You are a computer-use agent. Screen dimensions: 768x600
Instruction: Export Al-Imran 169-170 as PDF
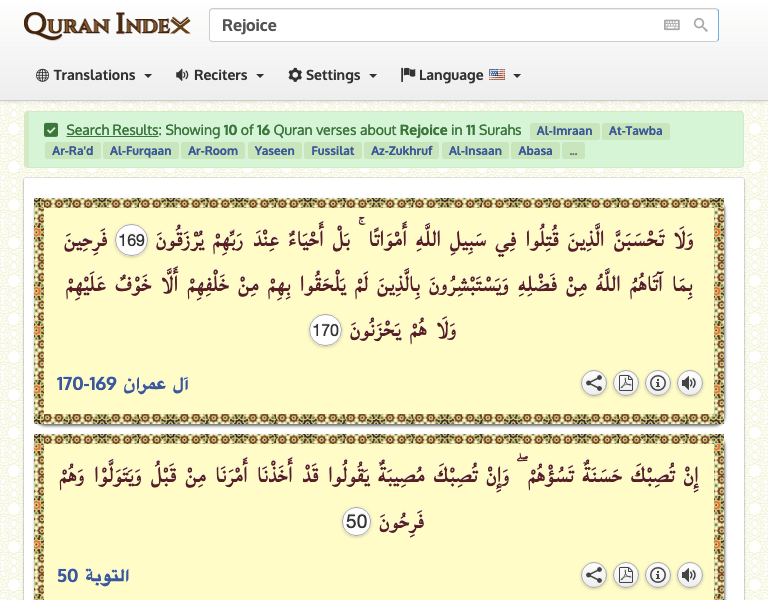625,383
